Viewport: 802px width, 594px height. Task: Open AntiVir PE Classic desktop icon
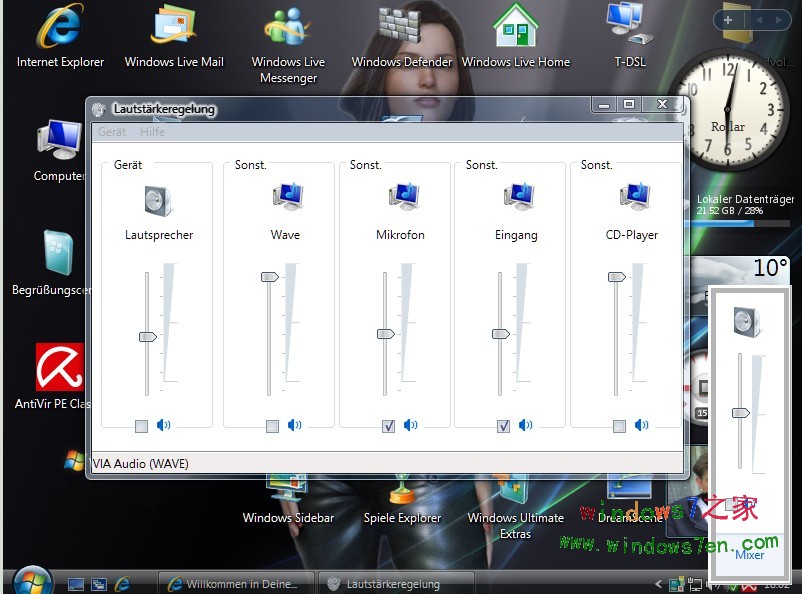click(x=58, y=368)
